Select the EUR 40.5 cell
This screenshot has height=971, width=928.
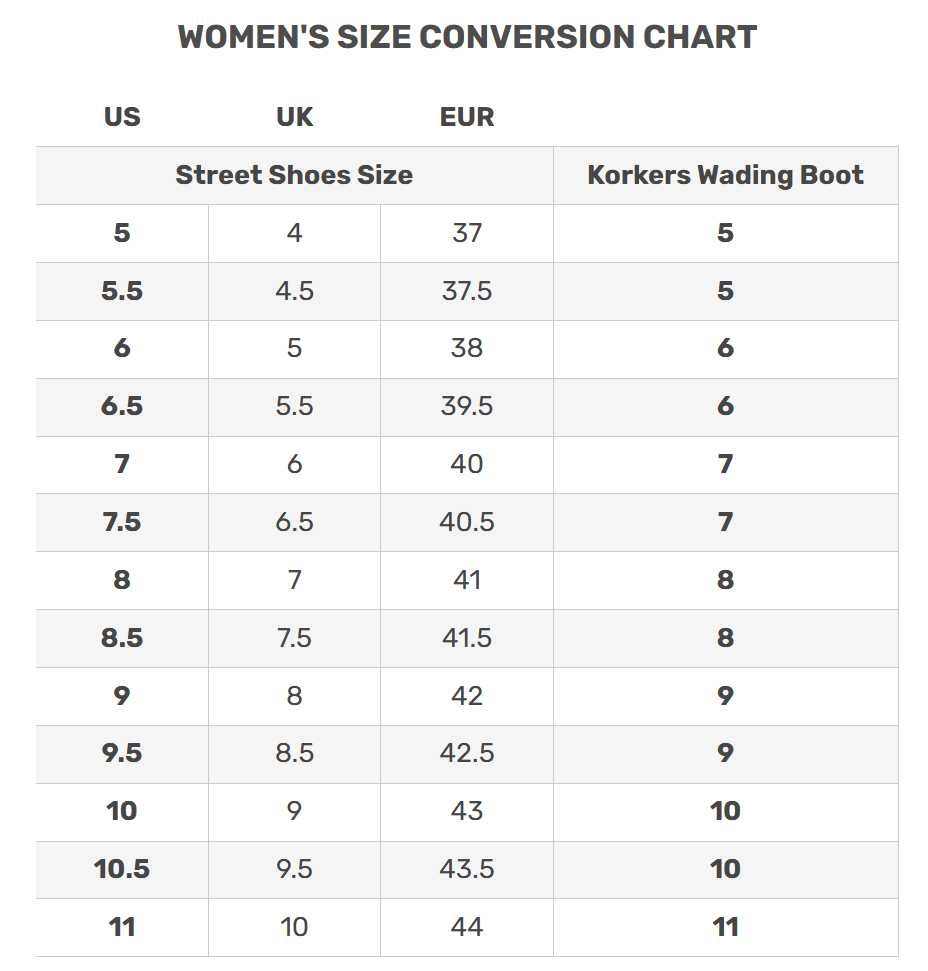click(467, 522)
